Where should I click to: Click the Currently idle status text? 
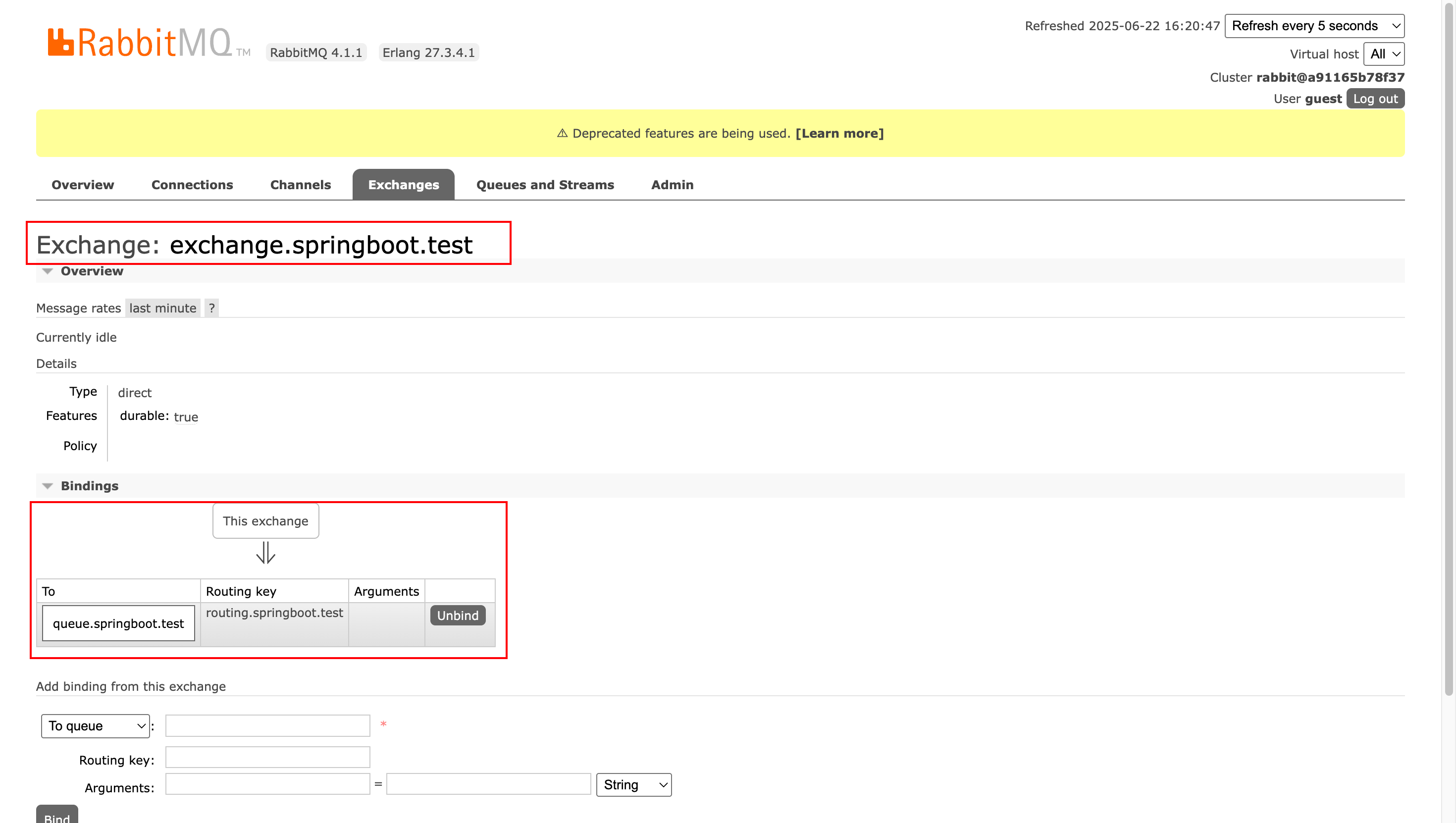pyautogui.click(x=76, y=337)
